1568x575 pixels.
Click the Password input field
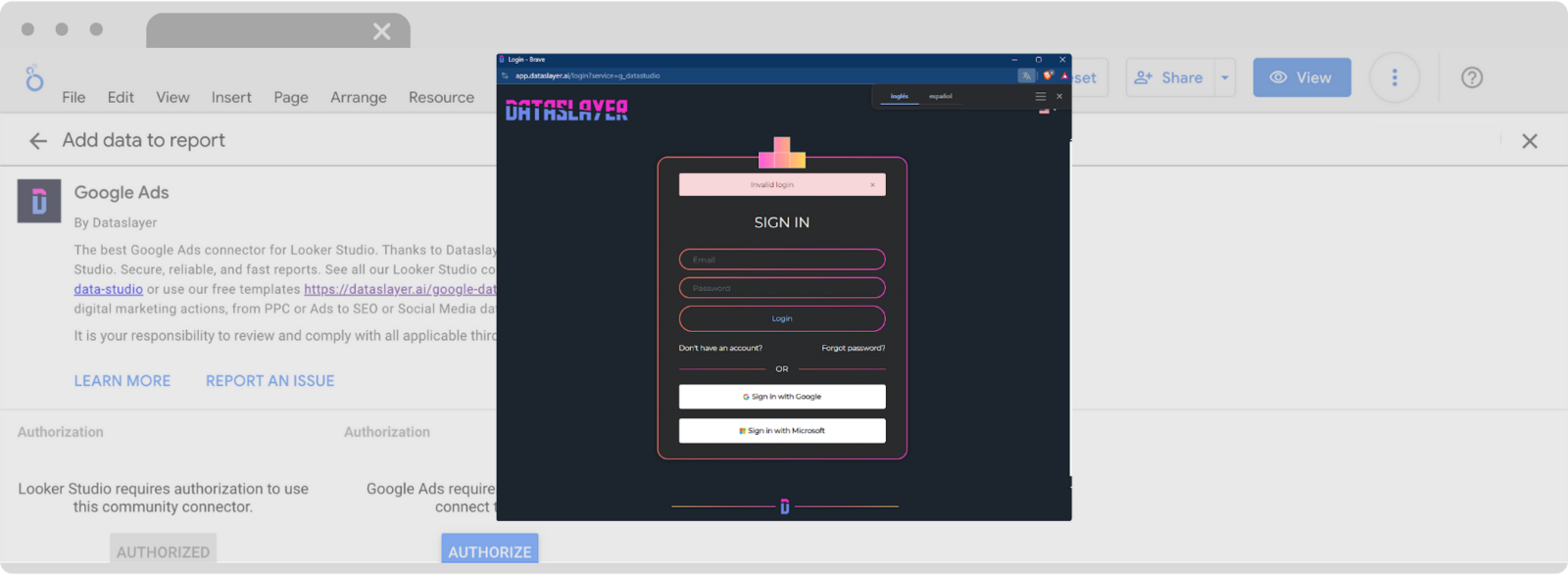coord(782,288)
